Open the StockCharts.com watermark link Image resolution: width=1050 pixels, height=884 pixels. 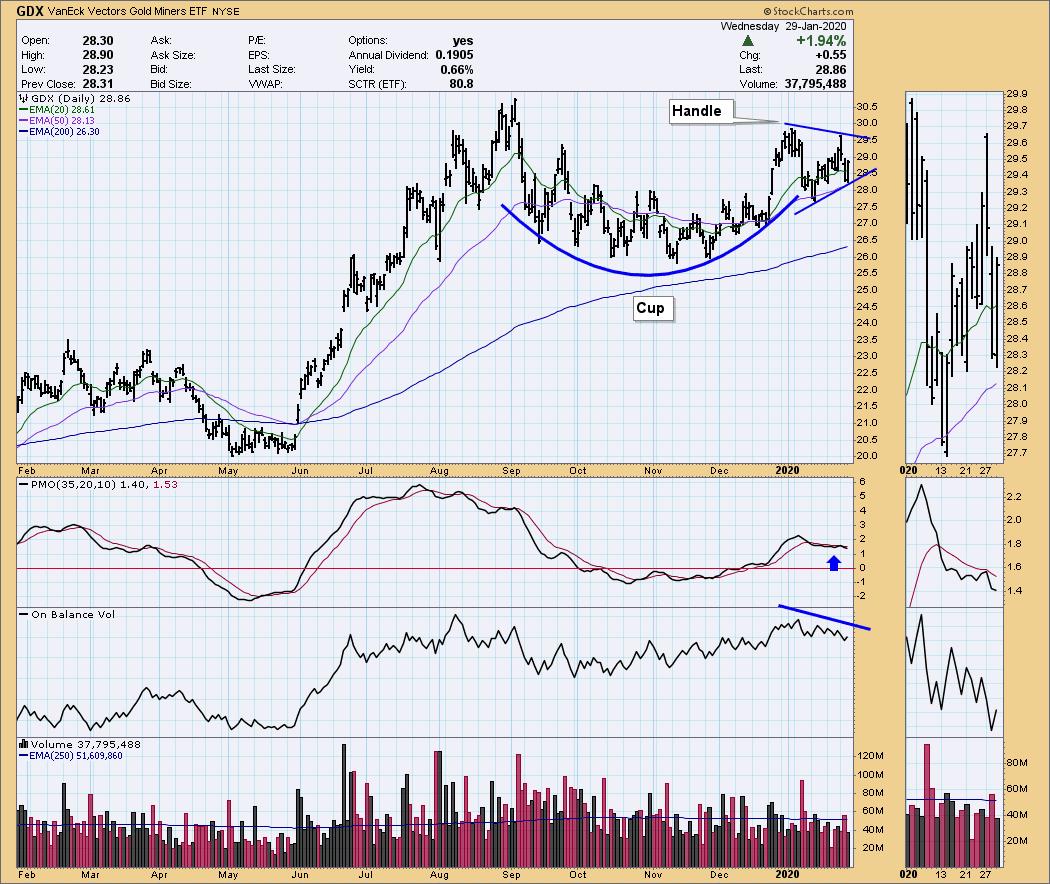pyautogui.click(x=808, y=11)
